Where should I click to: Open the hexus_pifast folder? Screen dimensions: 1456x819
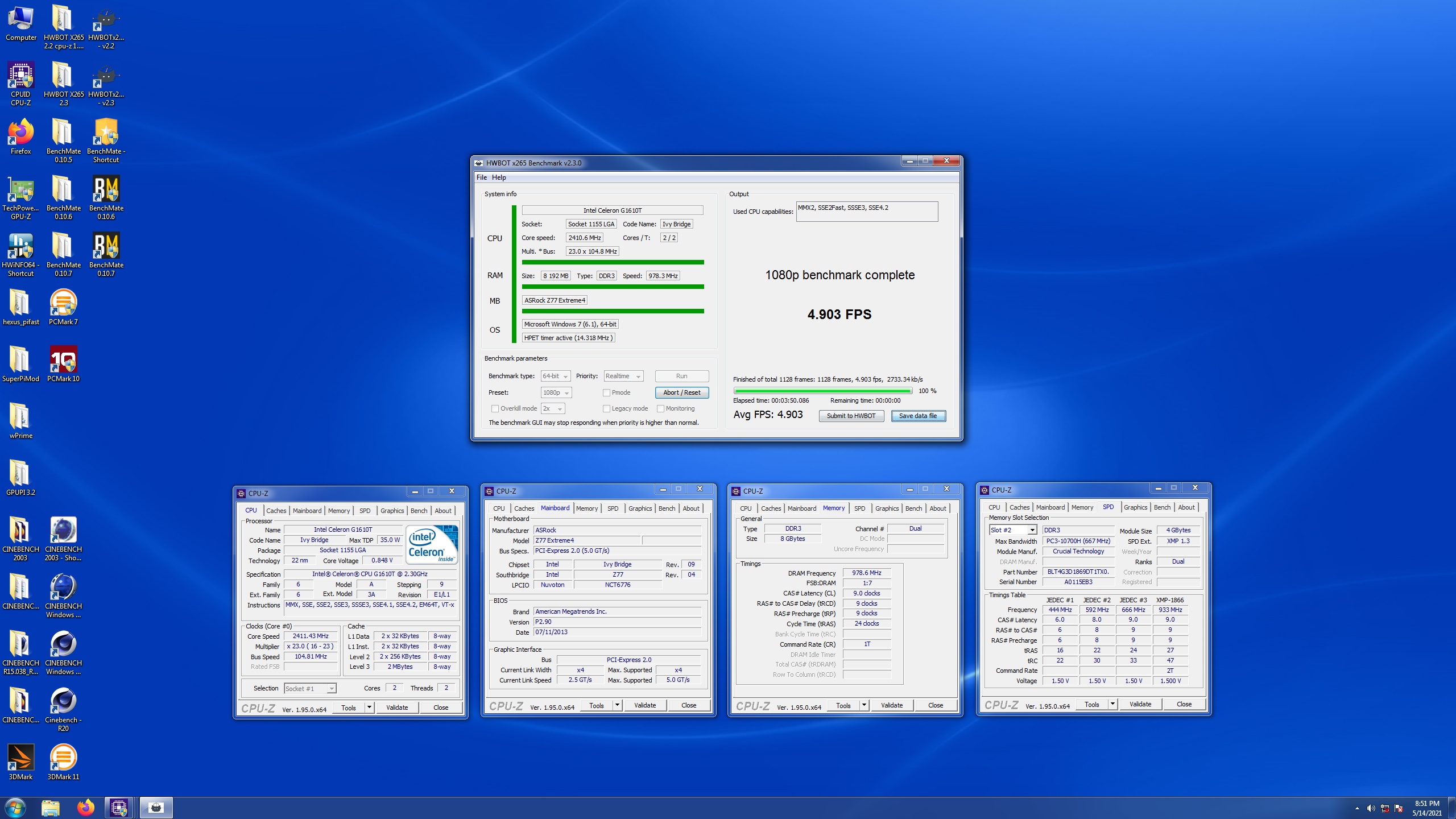pos(21,307)
